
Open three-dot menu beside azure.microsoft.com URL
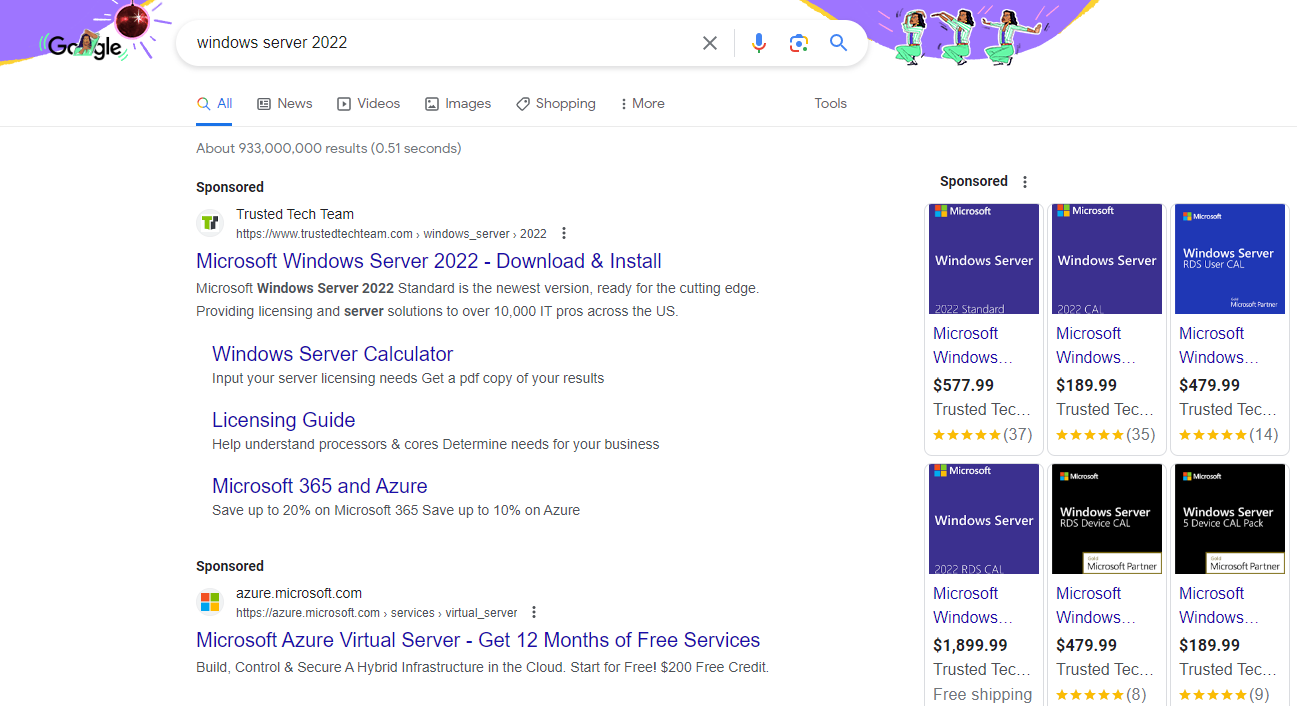[x=534, y=613]
